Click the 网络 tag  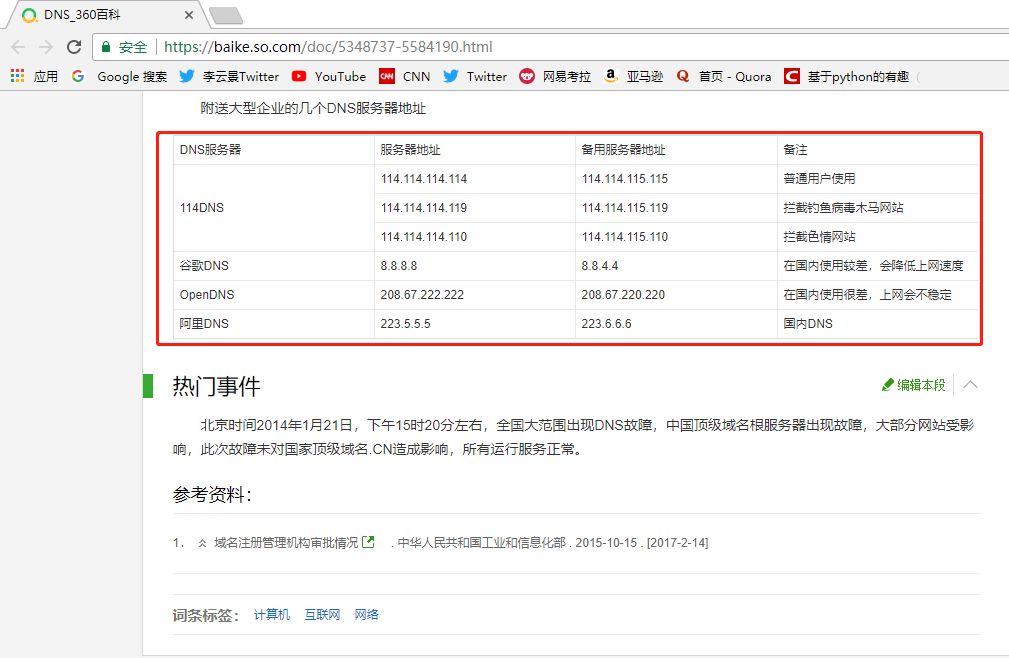click(x=366, y=615)
